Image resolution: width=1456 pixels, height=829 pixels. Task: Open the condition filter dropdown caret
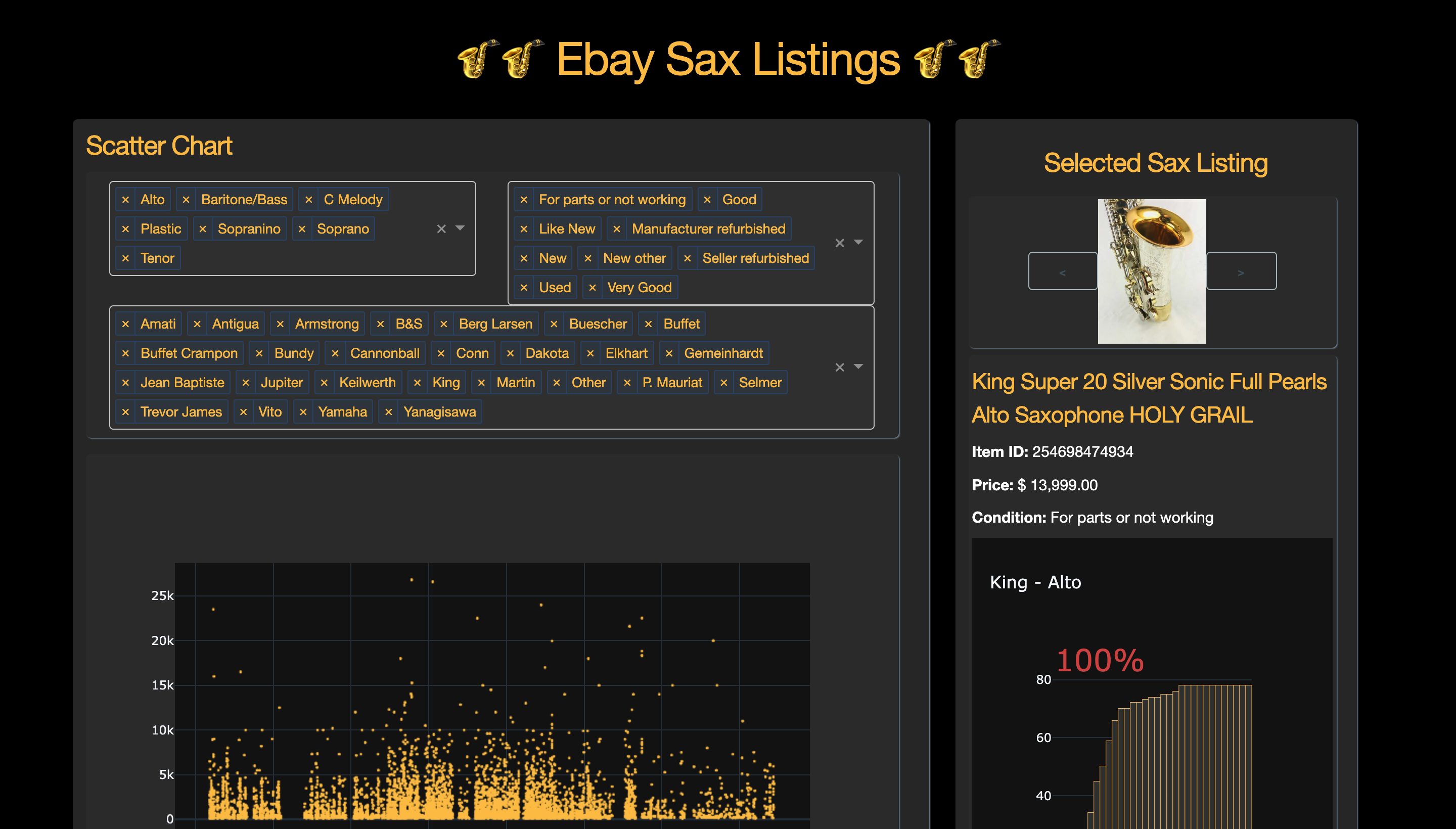tap(857, 243)
